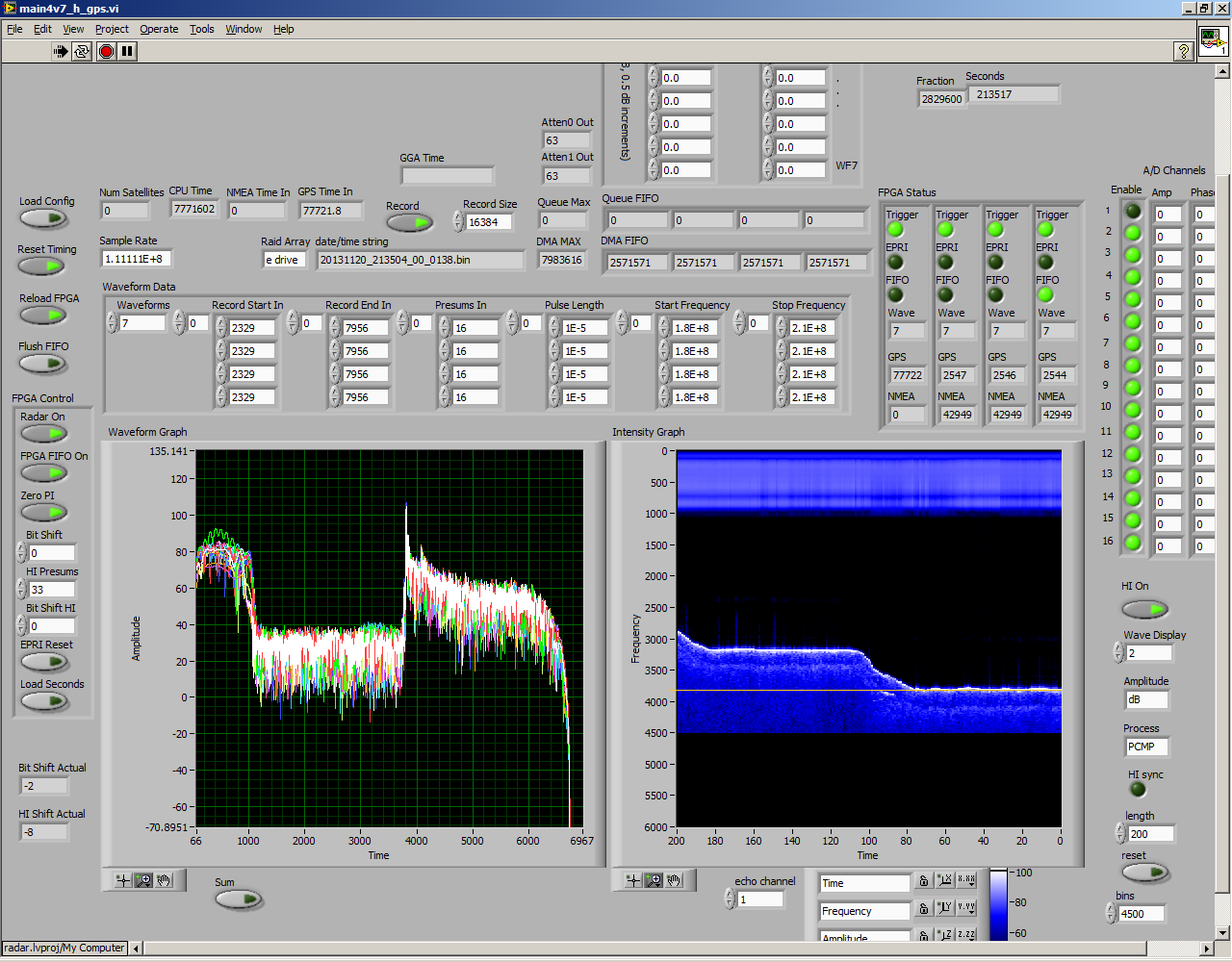The height and width of the screenshot is (962, 1232).
Task: Toggle A/D channel 1 Enable LED
Action: (1133, 211)
